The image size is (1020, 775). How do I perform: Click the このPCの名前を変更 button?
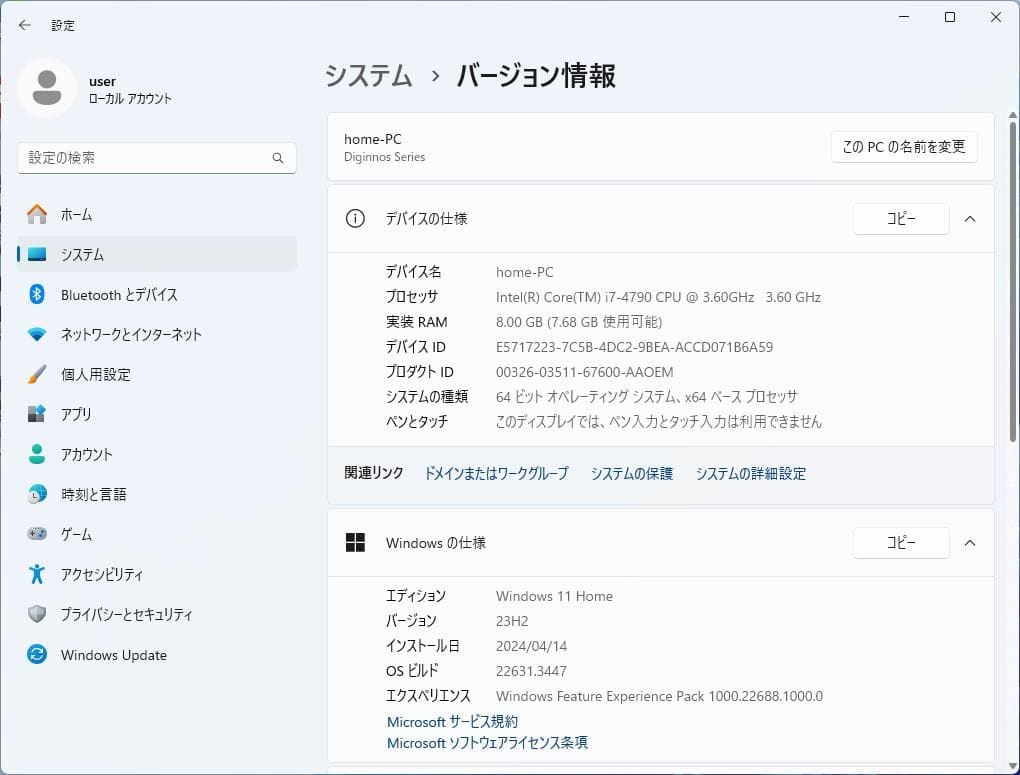(903, 146)
